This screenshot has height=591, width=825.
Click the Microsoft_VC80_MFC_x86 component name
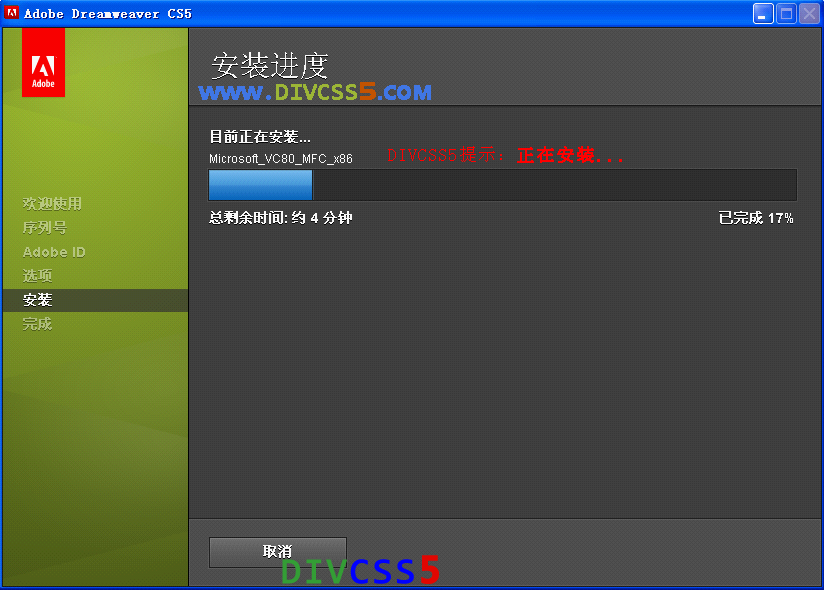point(280,158)
